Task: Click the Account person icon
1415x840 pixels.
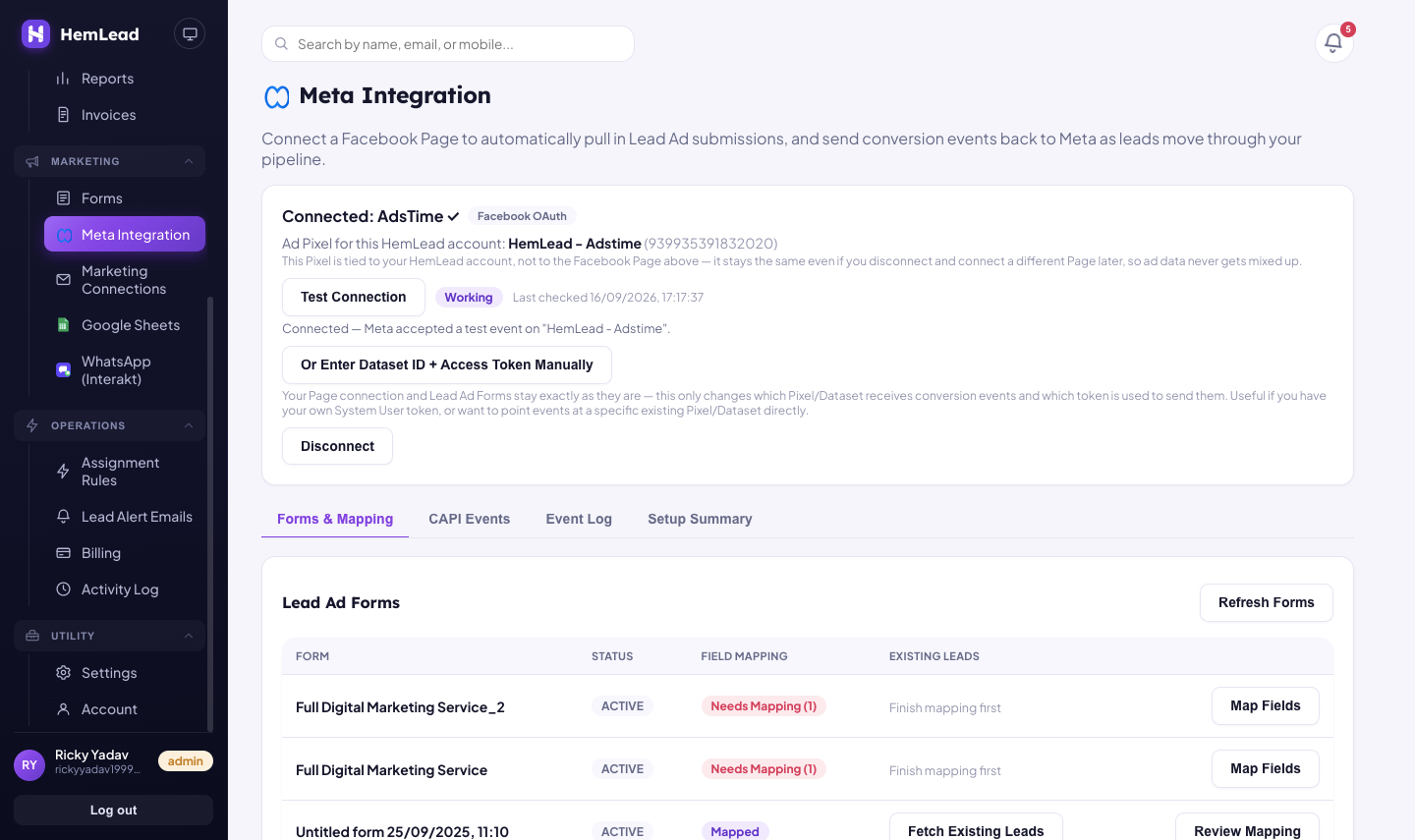Action: click(x=63, y=709)
